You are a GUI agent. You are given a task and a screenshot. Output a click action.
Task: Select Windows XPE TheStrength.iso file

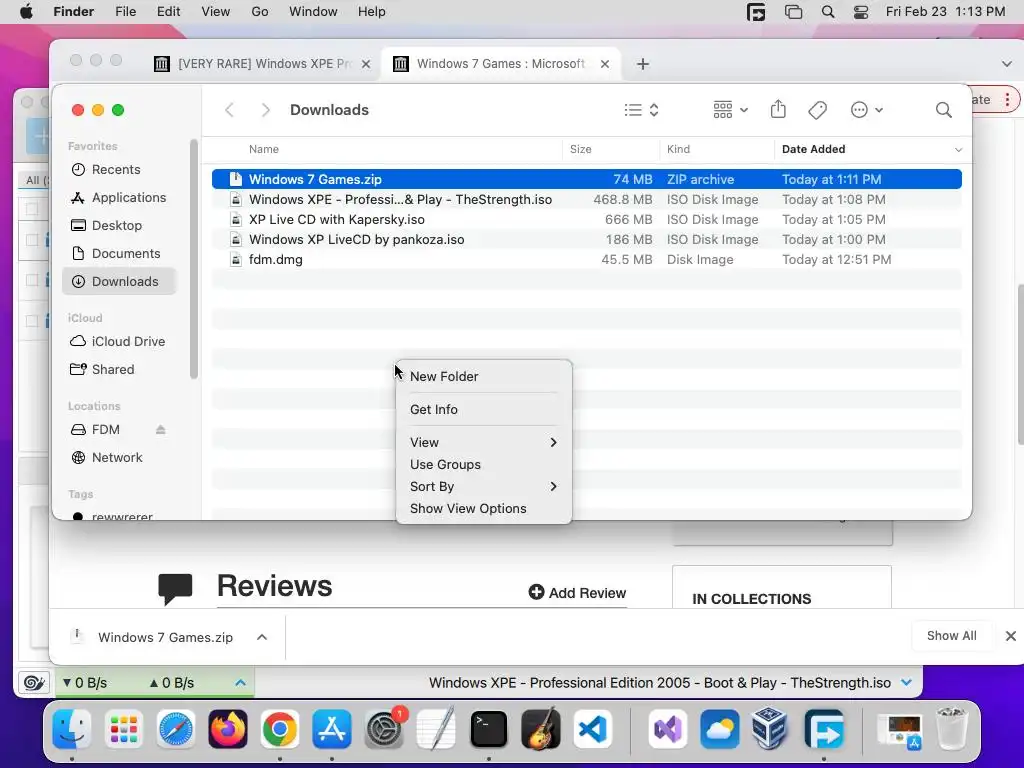586,199
